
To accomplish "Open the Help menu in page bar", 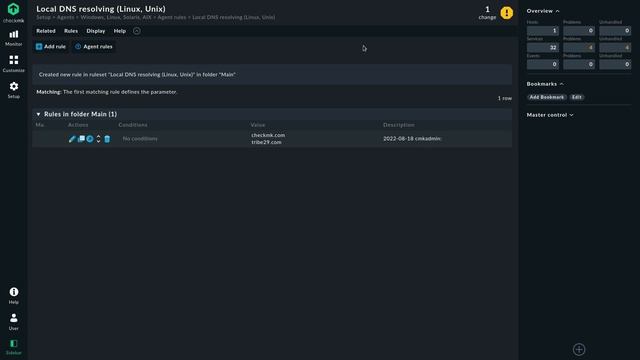I will pyautogui.click(x=120, y=31).
